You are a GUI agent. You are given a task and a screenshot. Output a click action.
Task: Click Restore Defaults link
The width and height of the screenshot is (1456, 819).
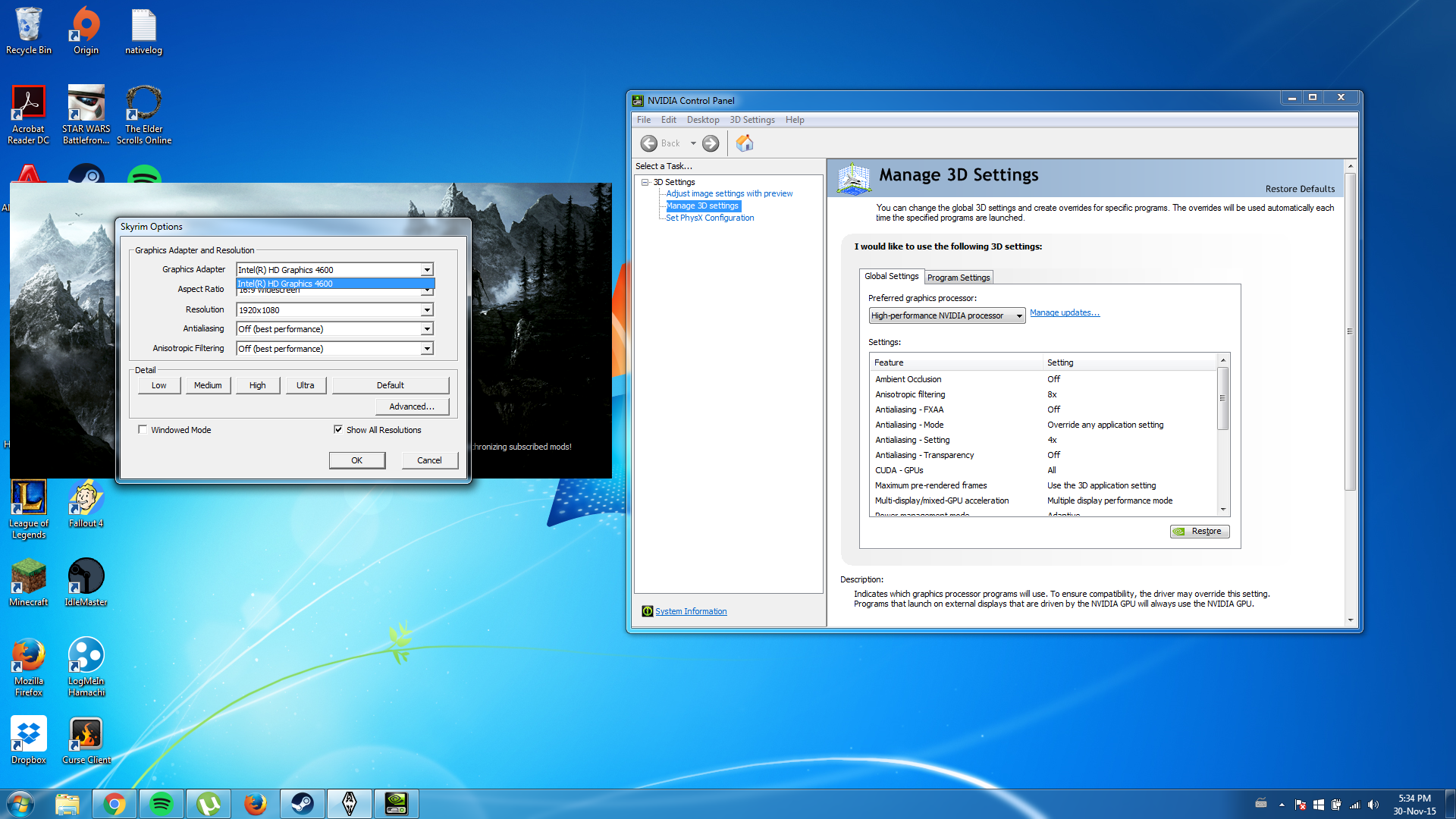(1300, 189)
